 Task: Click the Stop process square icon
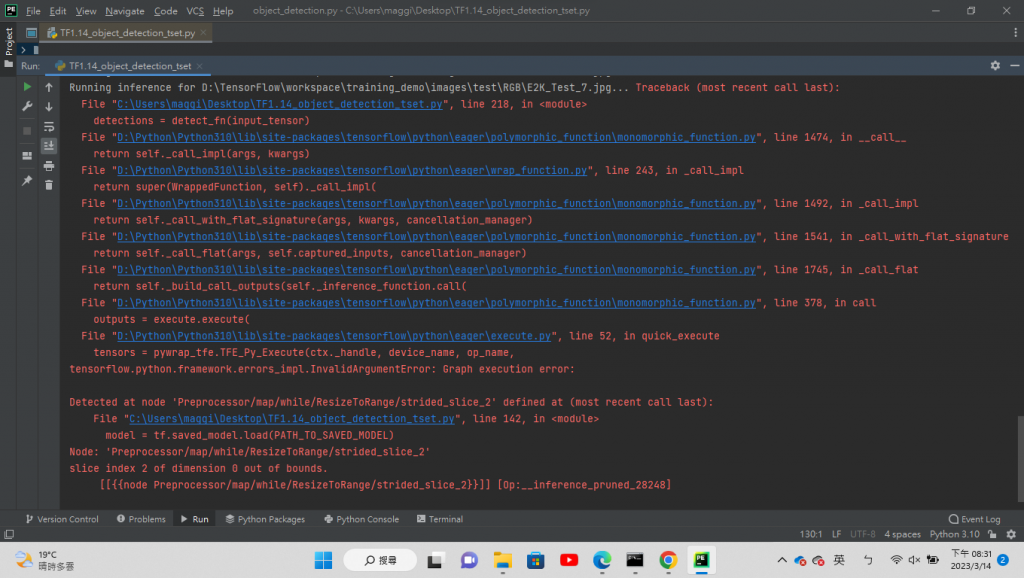(27, 131)
